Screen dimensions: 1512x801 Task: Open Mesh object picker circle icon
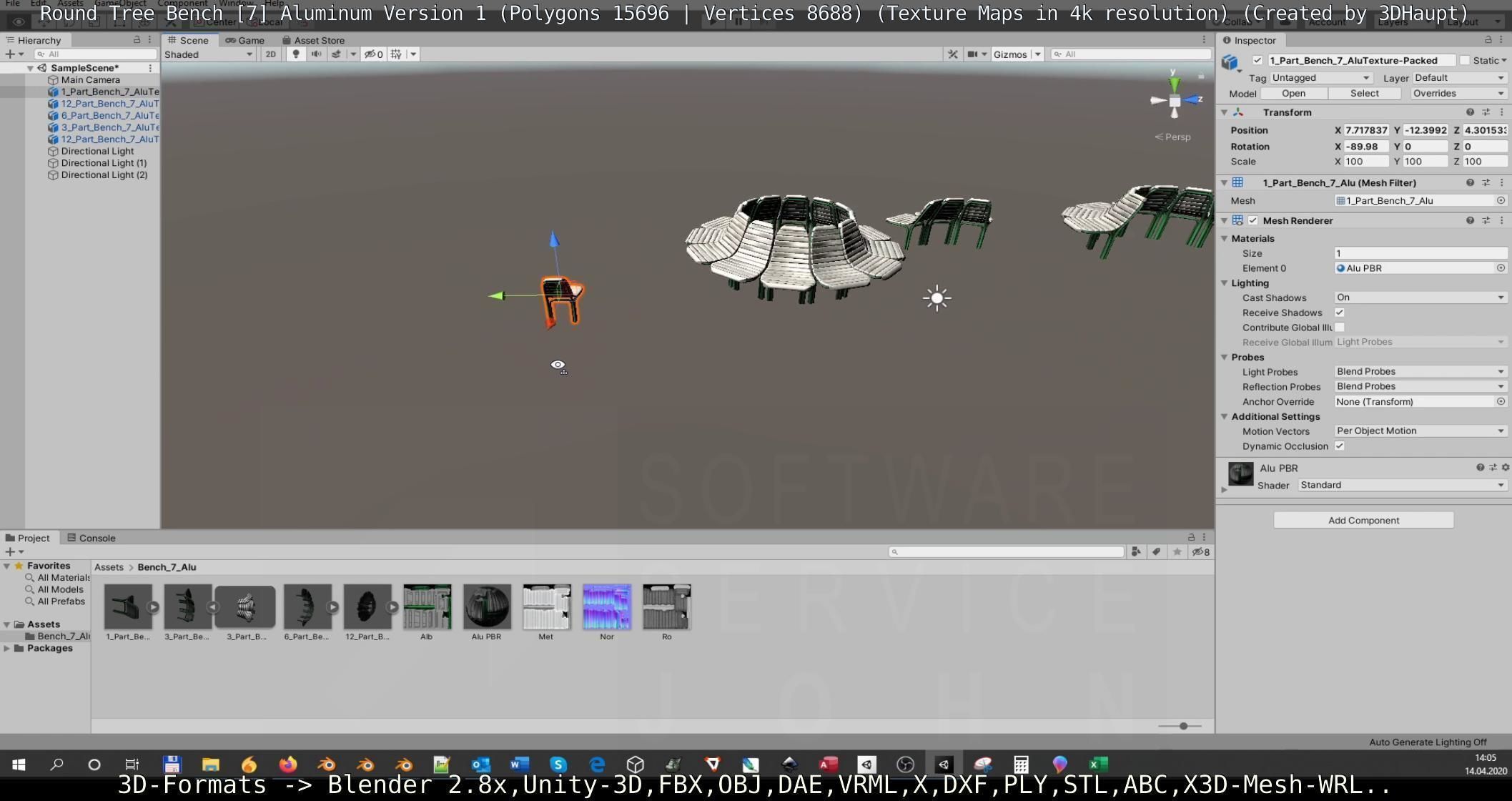coord(1501,201)
